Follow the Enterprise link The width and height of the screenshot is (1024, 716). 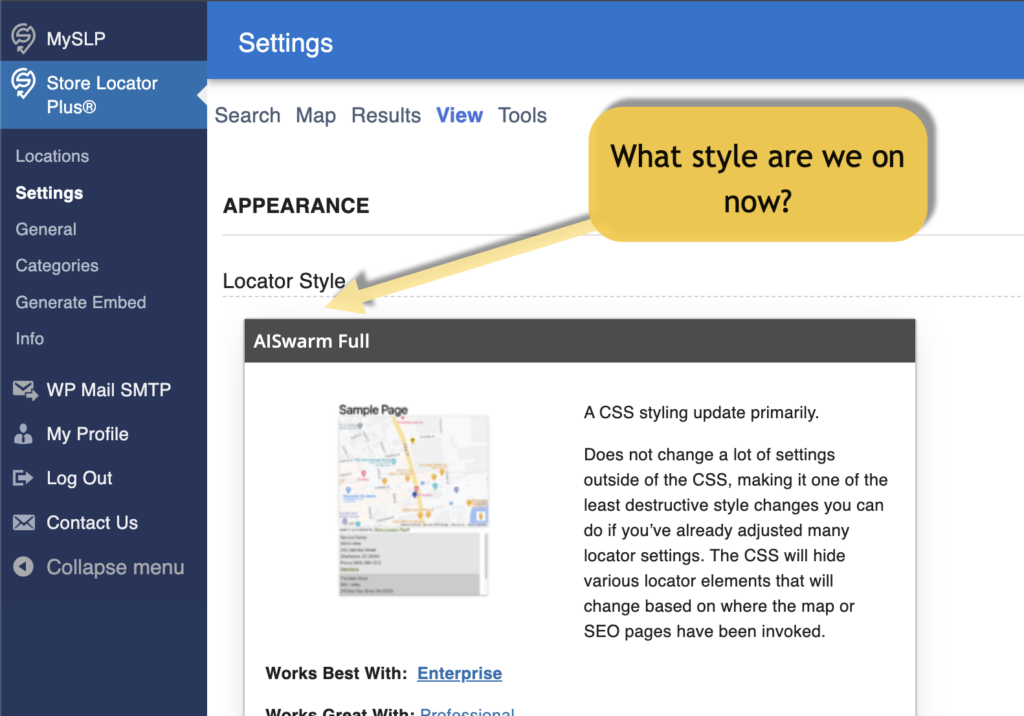460,674
